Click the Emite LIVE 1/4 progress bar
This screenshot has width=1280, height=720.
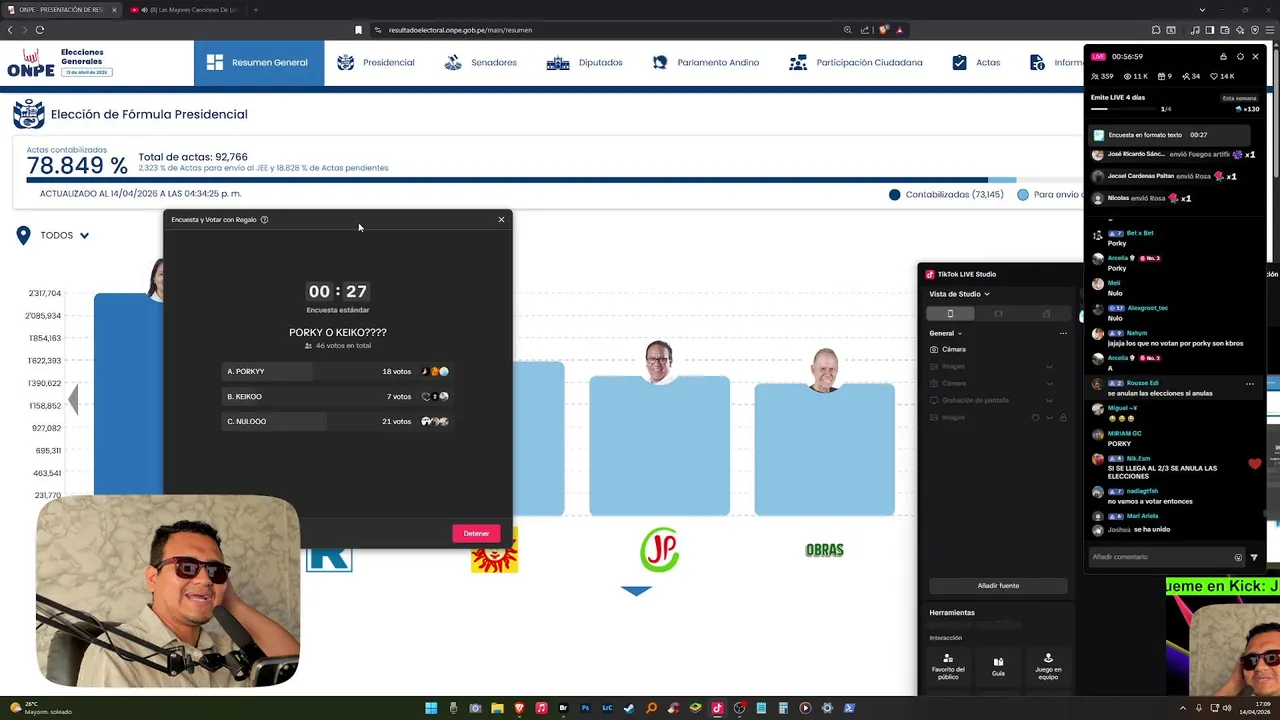point(1125,109)
